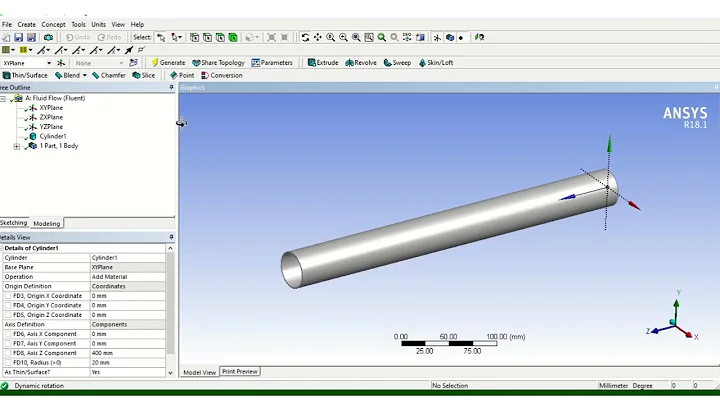Screen dimensions: 720x404
Task: Click the Redo button
Action: [109, 37]
